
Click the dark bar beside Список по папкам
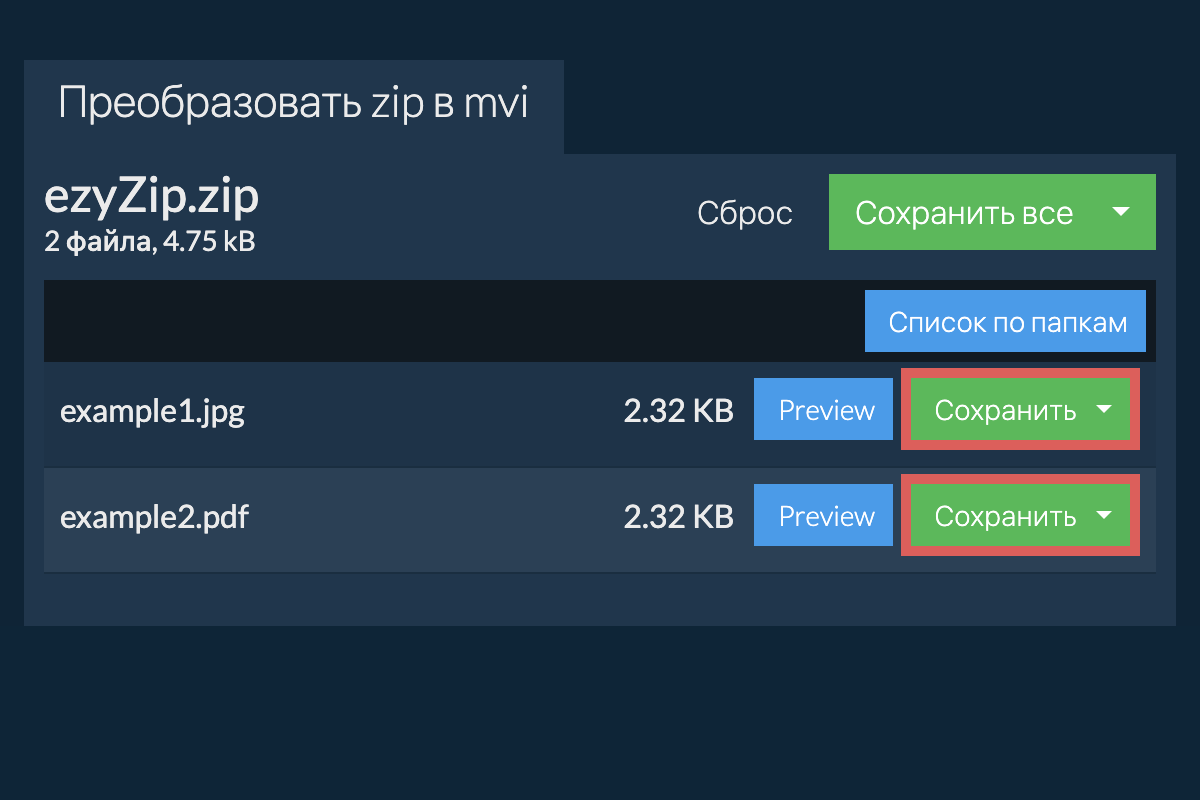click(450, 322)
